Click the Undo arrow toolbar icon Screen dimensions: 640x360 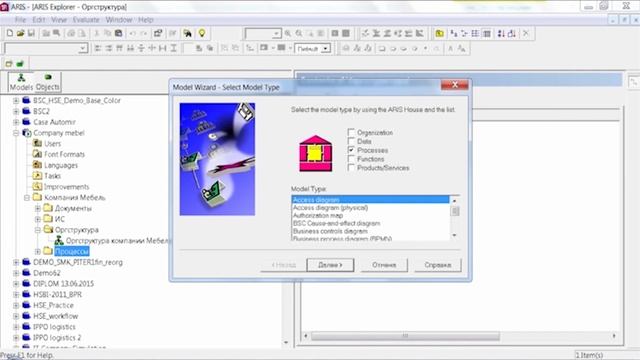point(133,33)
